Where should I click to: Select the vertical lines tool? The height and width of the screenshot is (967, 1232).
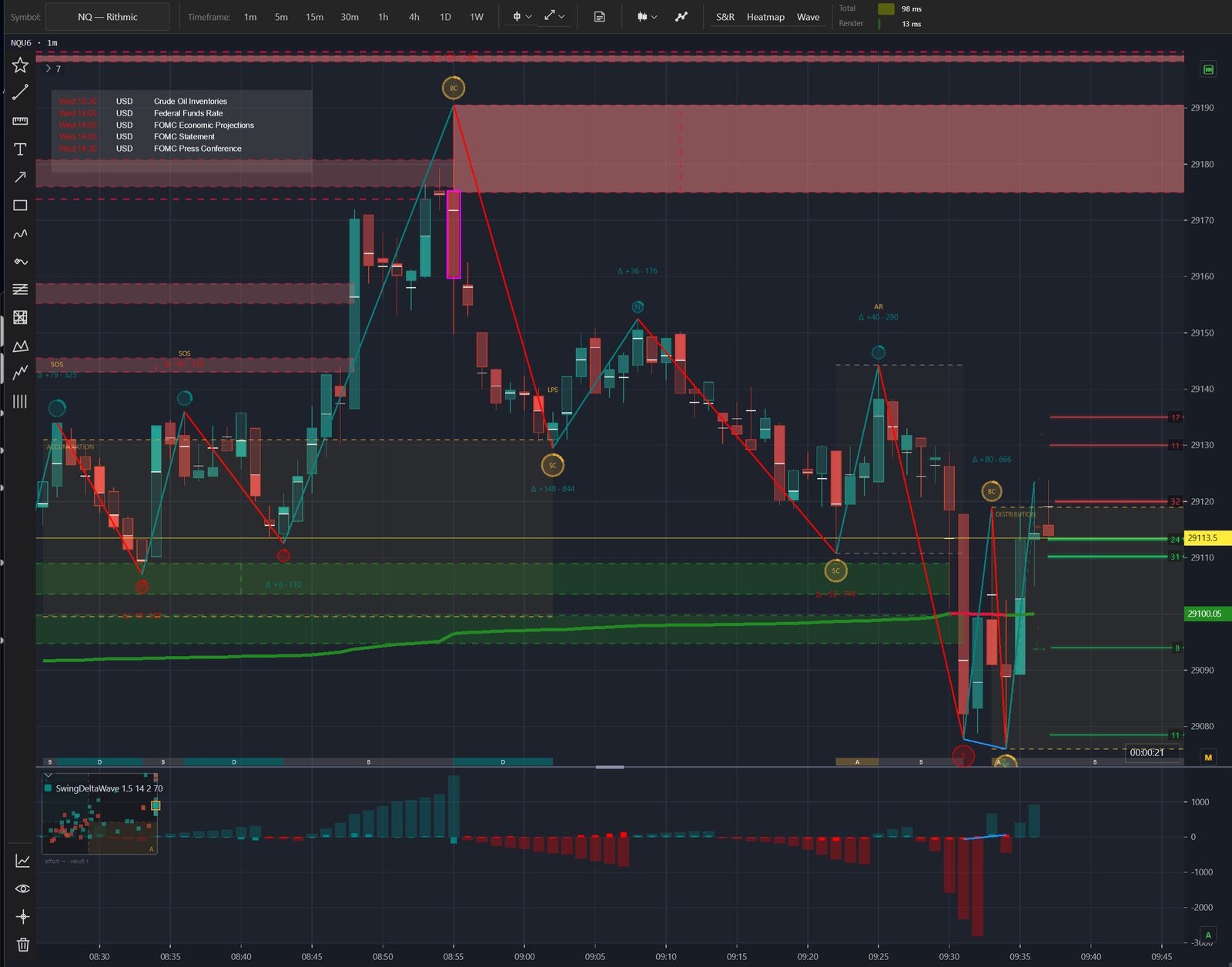pyautogui.click(x=20, y=401)
